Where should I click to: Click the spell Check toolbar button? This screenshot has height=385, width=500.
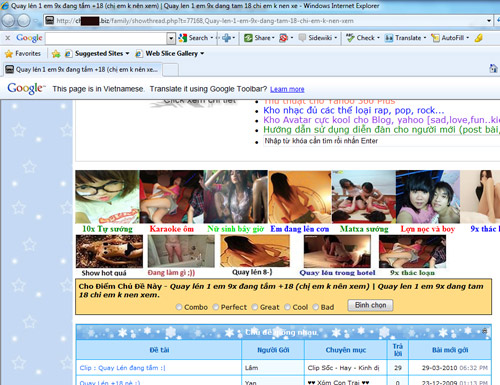coord(360,38)
